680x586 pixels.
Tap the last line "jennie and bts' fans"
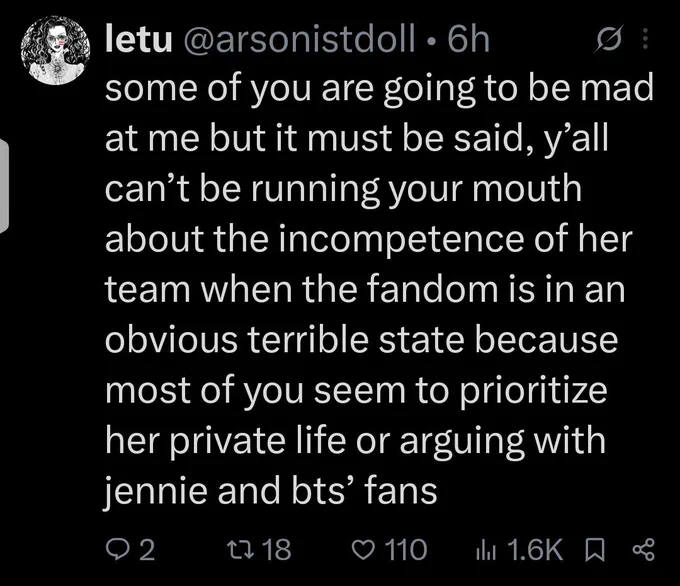(x=271, y=491)
